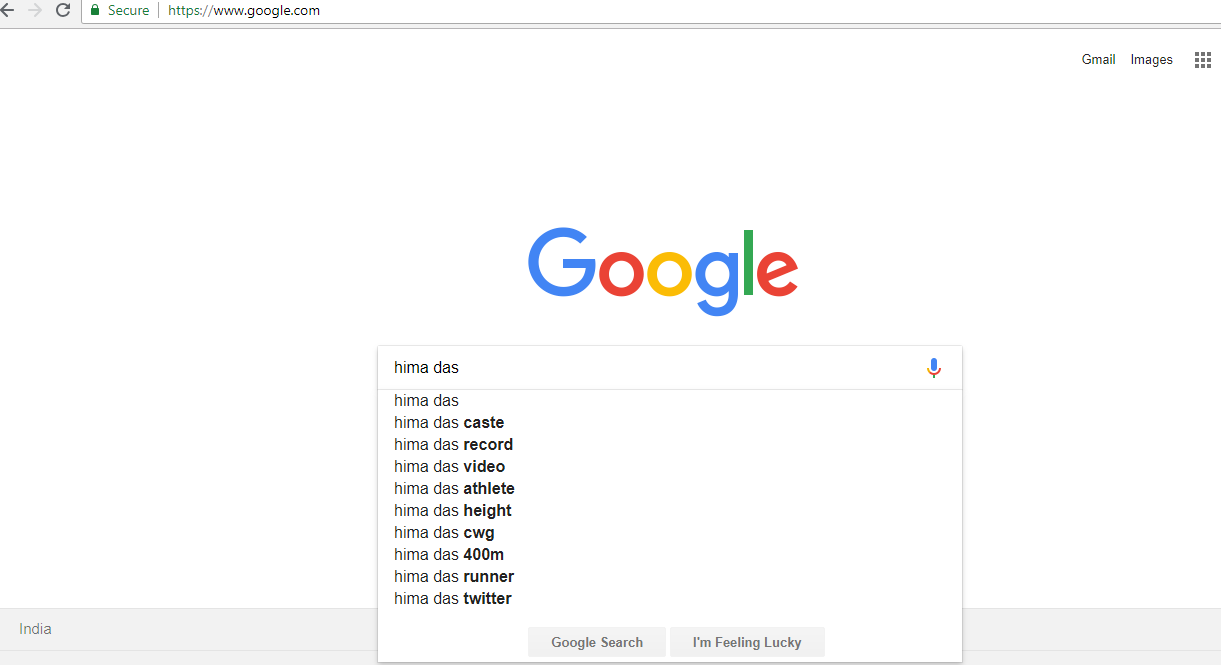Screen dimensions: 1221x665
Task: Click the browser address bar URL
Action: click(x=244, y=10)
